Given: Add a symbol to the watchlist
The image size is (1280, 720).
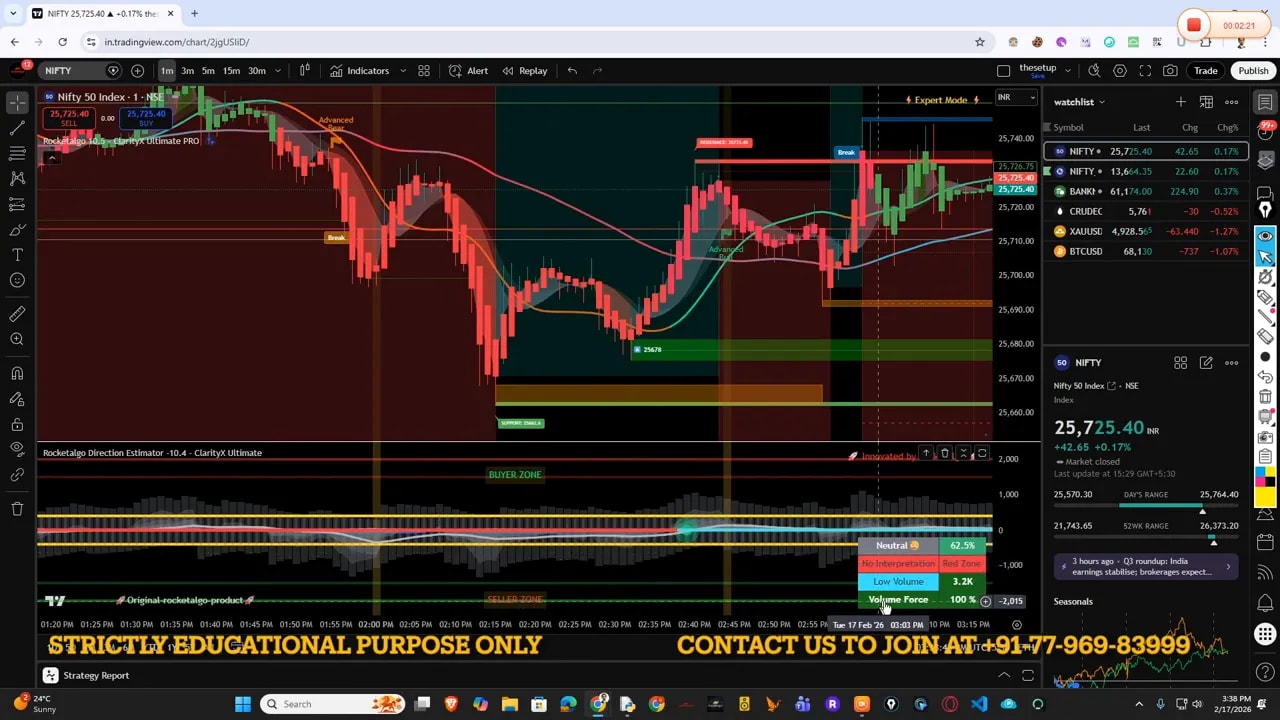Looking at the screenshot, I should [1180, 102].
